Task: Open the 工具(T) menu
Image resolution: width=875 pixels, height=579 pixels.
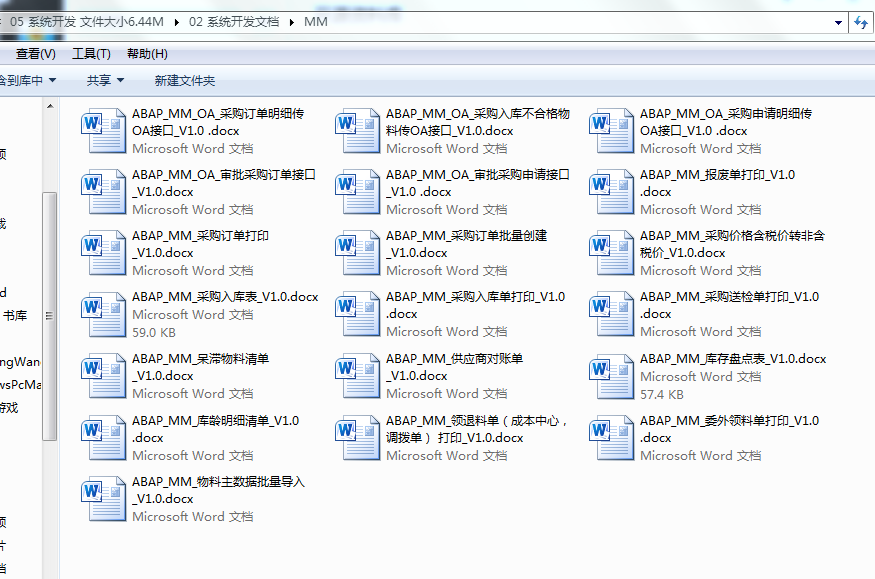Action: tap(91, 54)
